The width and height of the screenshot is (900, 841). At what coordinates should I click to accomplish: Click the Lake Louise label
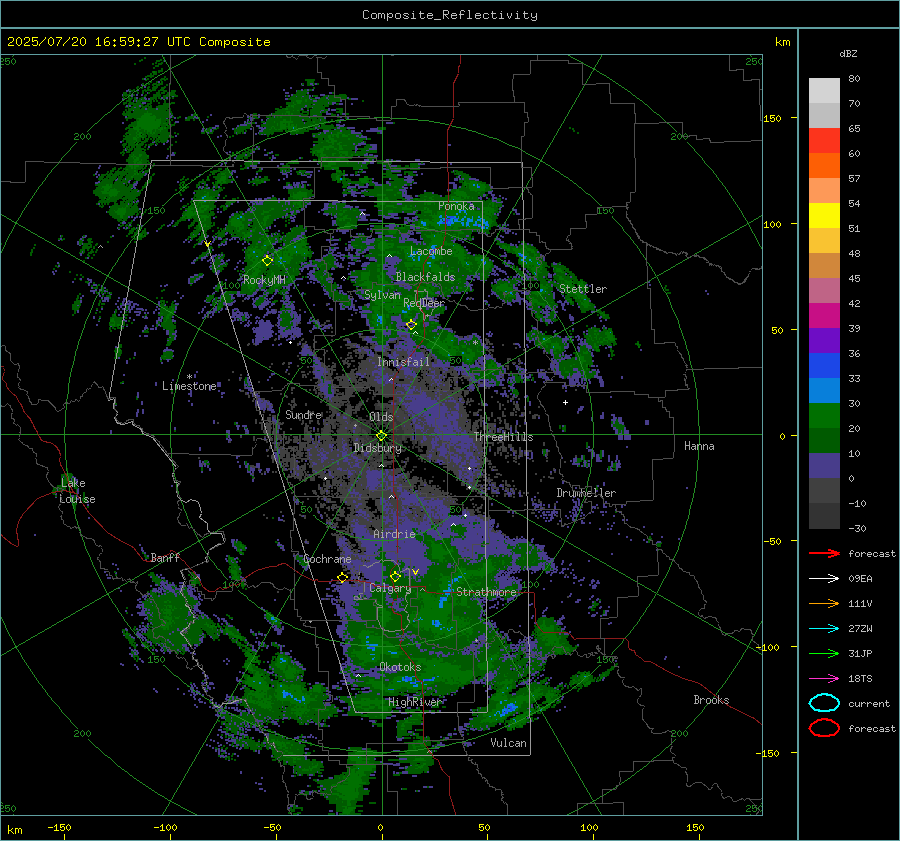pos(77,491)
